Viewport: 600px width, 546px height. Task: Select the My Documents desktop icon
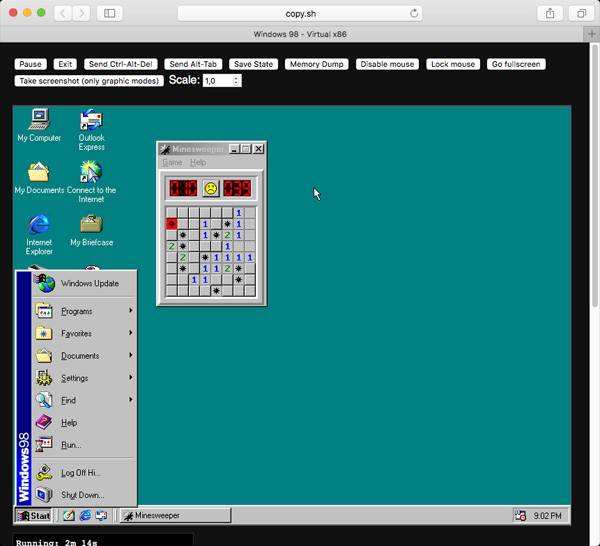[x=39, y=177]
